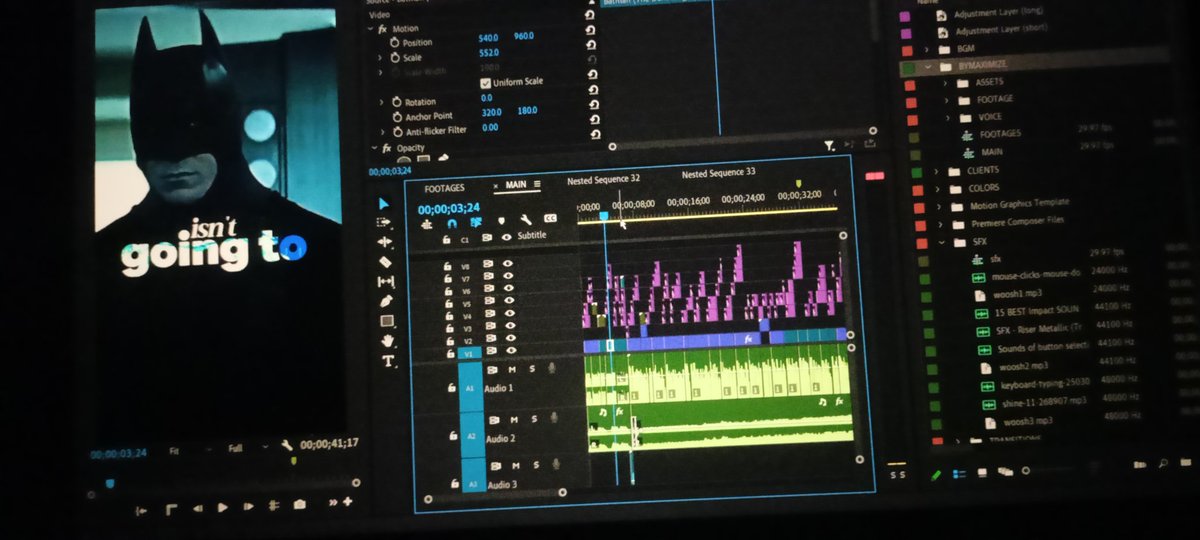Click the Scale value 552.0
Screen dimensions: 1200x540
[489, 52]
